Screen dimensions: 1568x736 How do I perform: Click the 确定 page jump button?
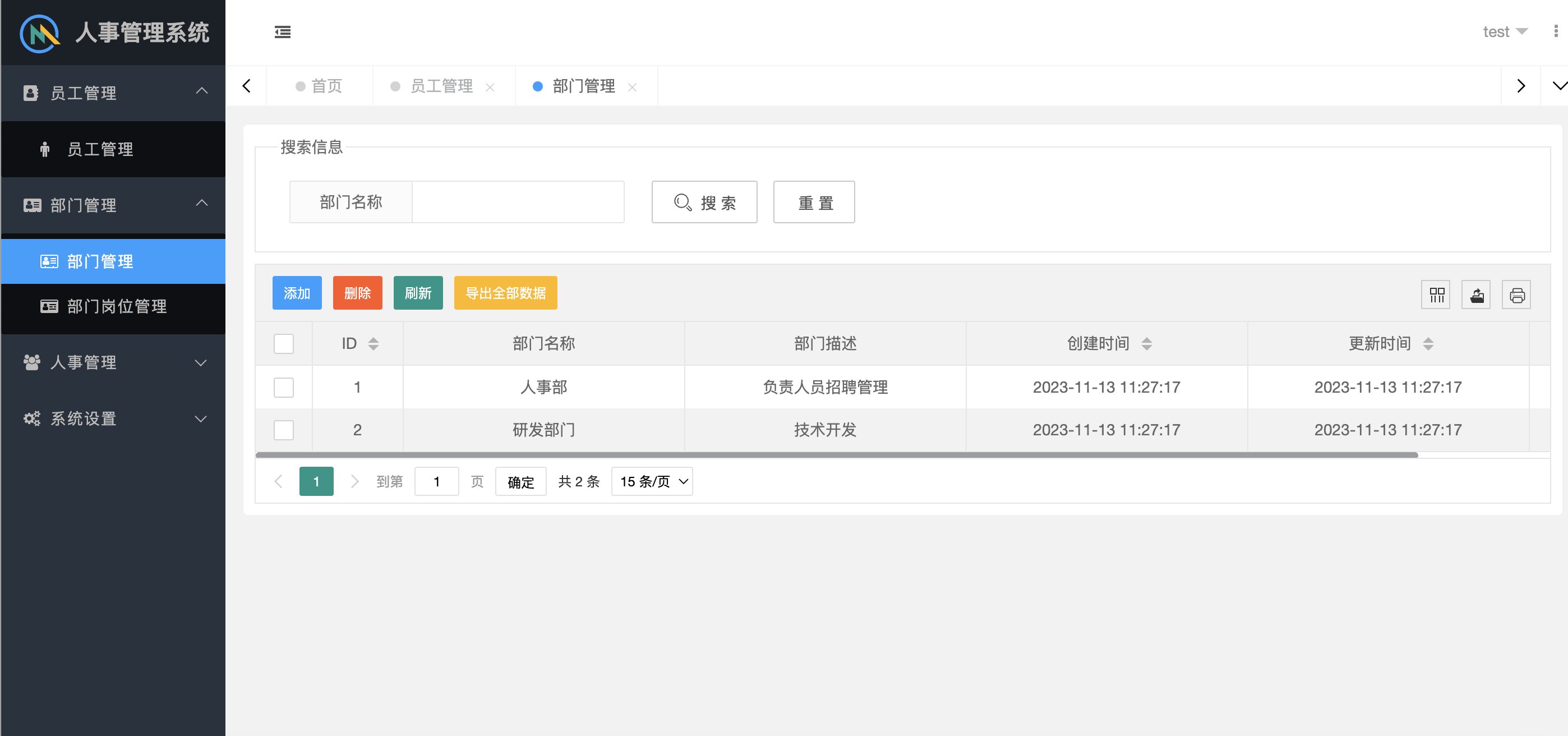pos(520,481)
